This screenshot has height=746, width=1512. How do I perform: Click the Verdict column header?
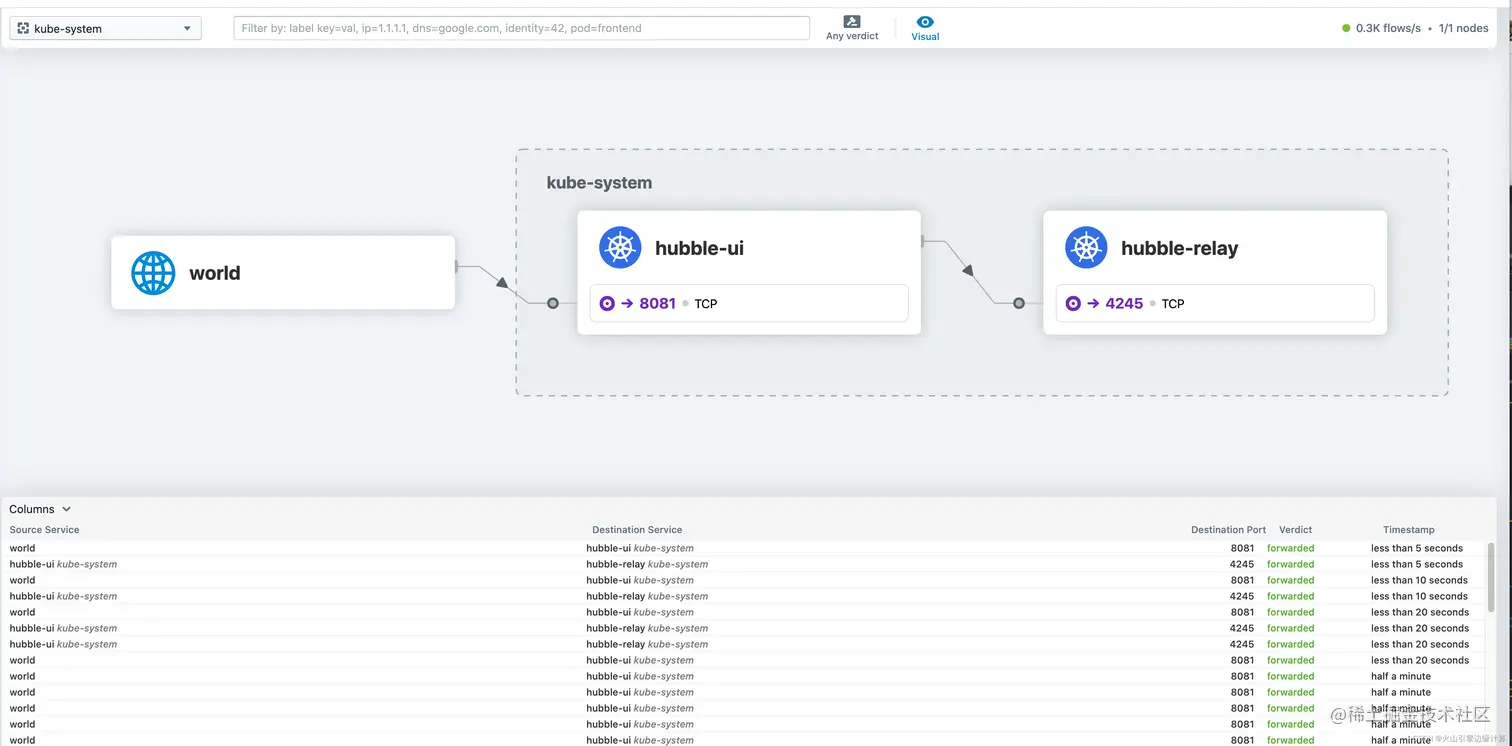click(1295, 530)
